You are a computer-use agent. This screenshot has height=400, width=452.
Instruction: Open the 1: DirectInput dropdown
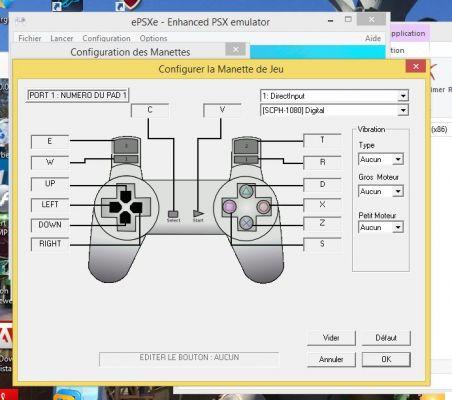coord(334,96)
